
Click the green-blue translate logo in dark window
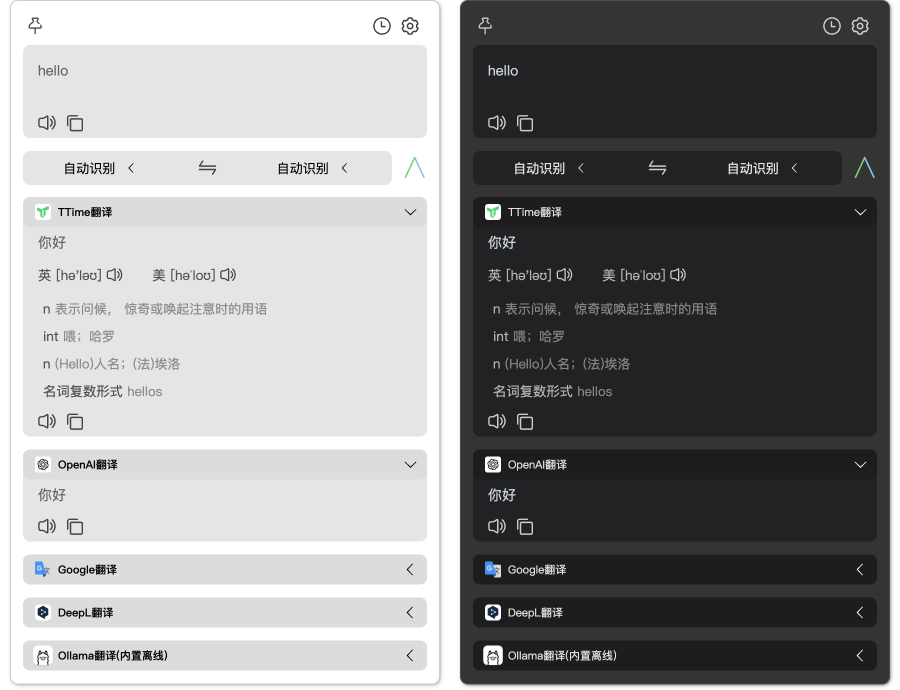tap(864, 168)
